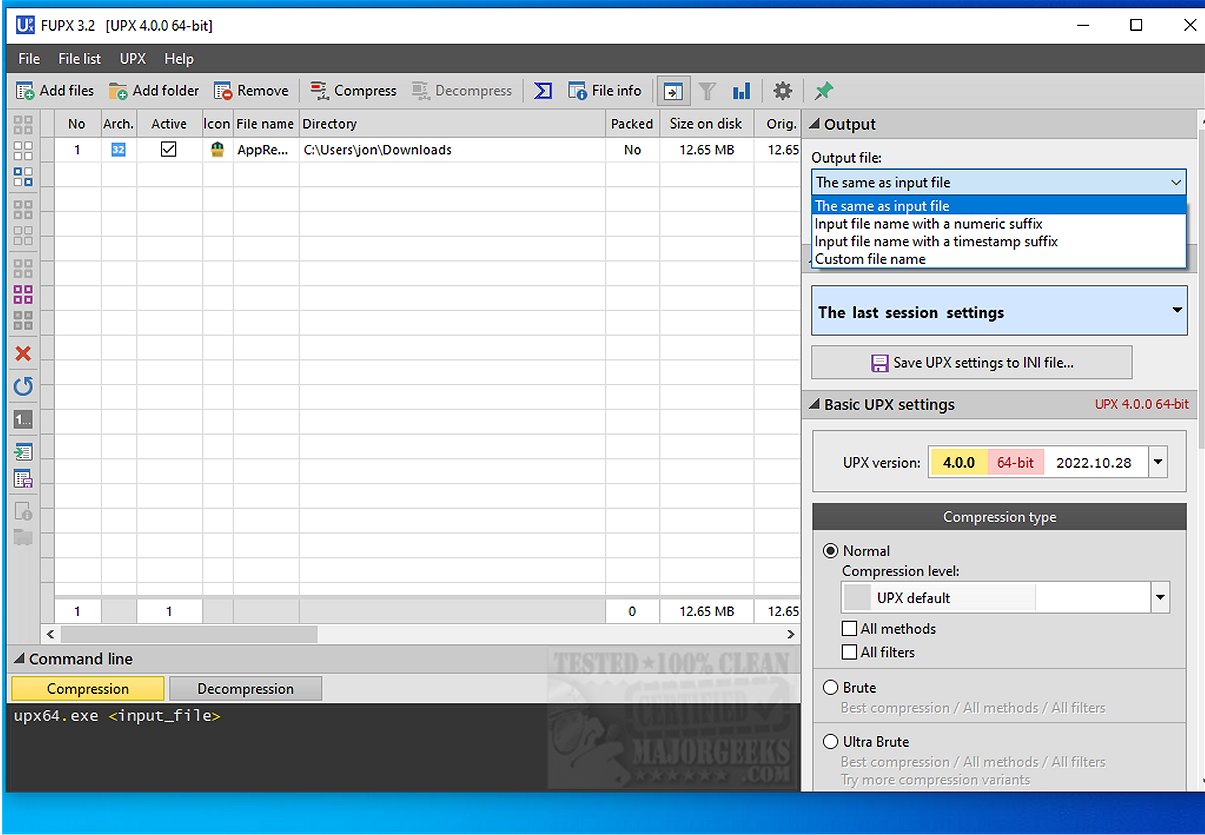Open the Compression level "UPX default" dropdown

pyautogui.click(x=1005, y=598)
